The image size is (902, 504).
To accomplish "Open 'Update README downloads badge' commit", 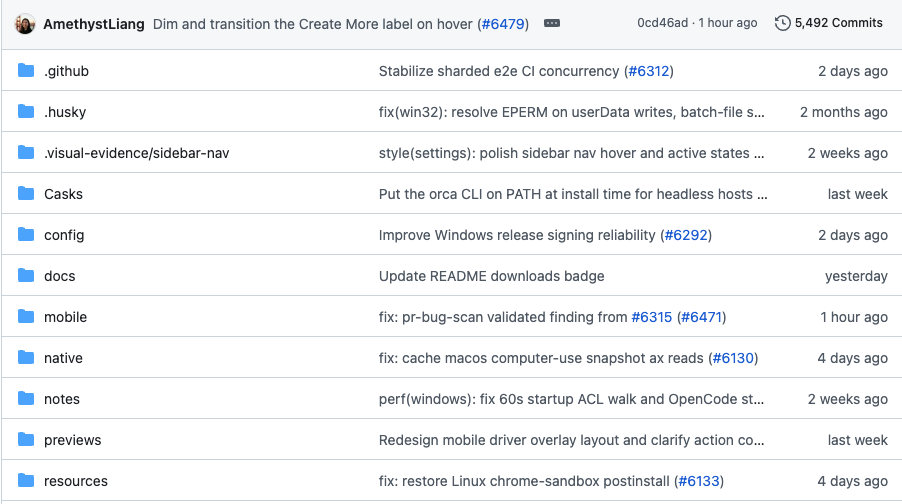I will pyautogui.click(x=492, y=276).
